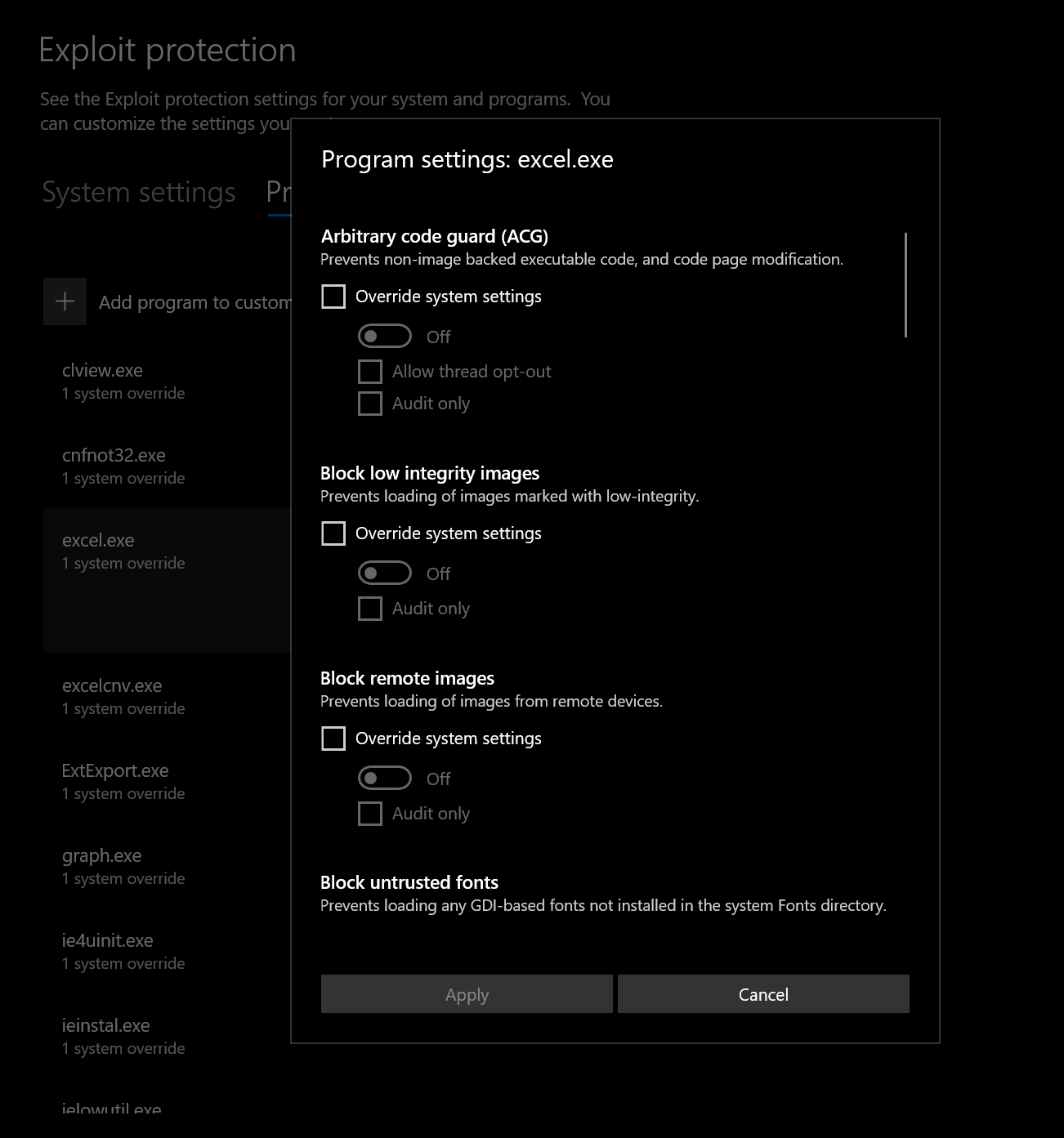Check Audit only under Arbitrary code guard
1064x1138 pixels.
coord(370,404)
